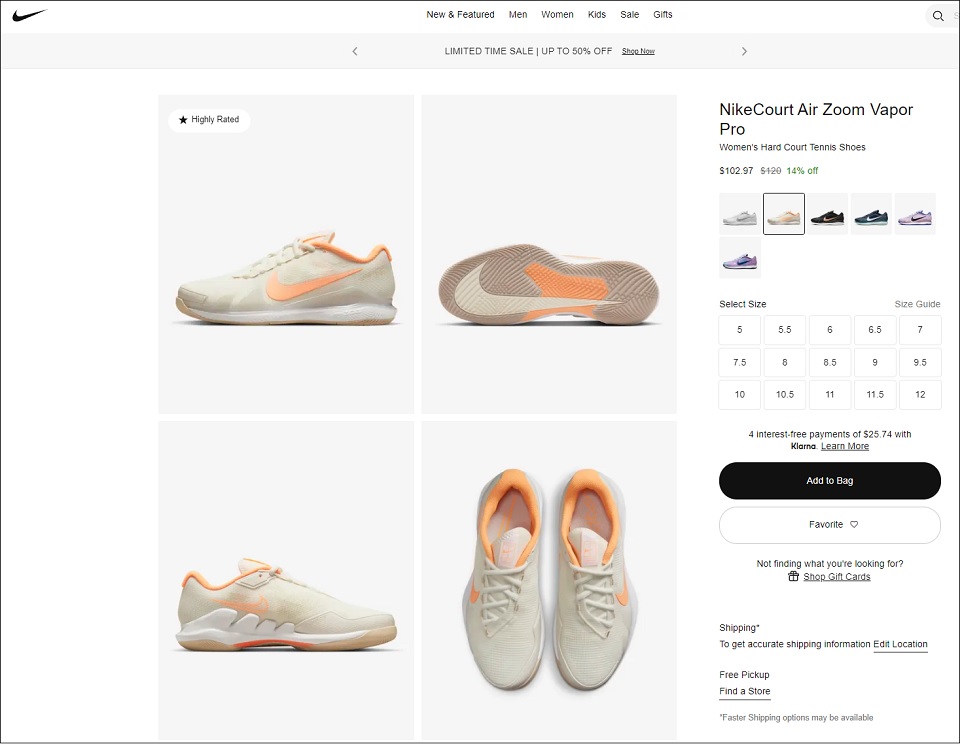This screenshot has width=960, height=744.
Task: Click the crossed-out $120 original price
Action: click(771, 171)
